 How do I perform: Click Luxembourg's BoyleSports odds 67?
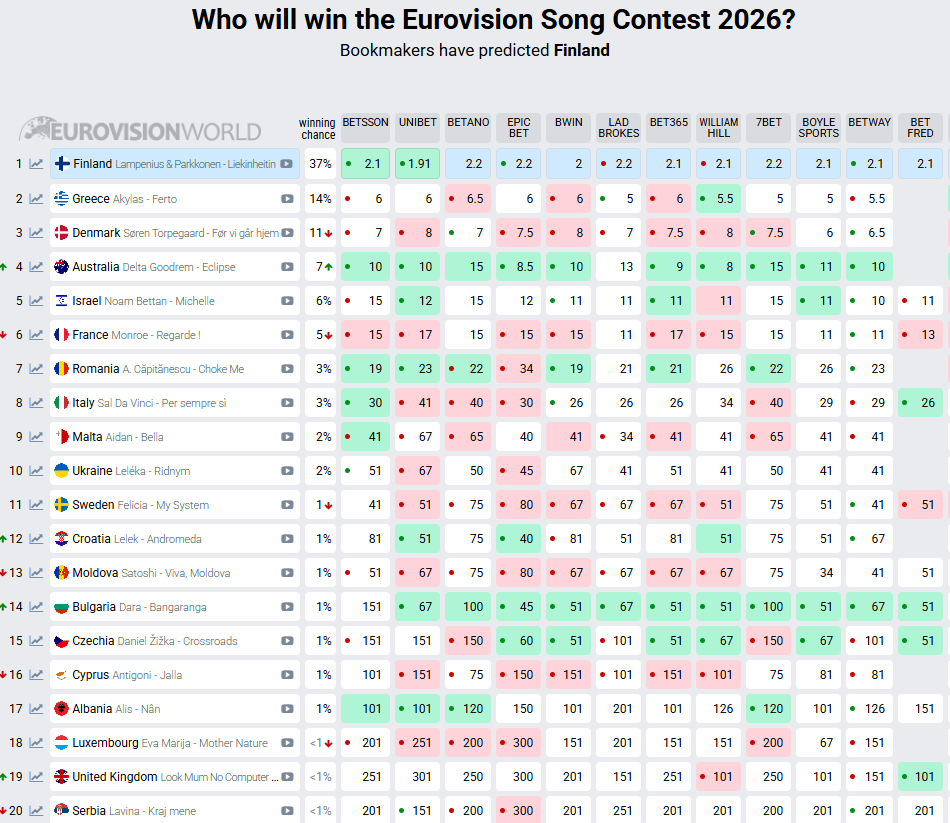pyautogui.click(x=819, y=742)
